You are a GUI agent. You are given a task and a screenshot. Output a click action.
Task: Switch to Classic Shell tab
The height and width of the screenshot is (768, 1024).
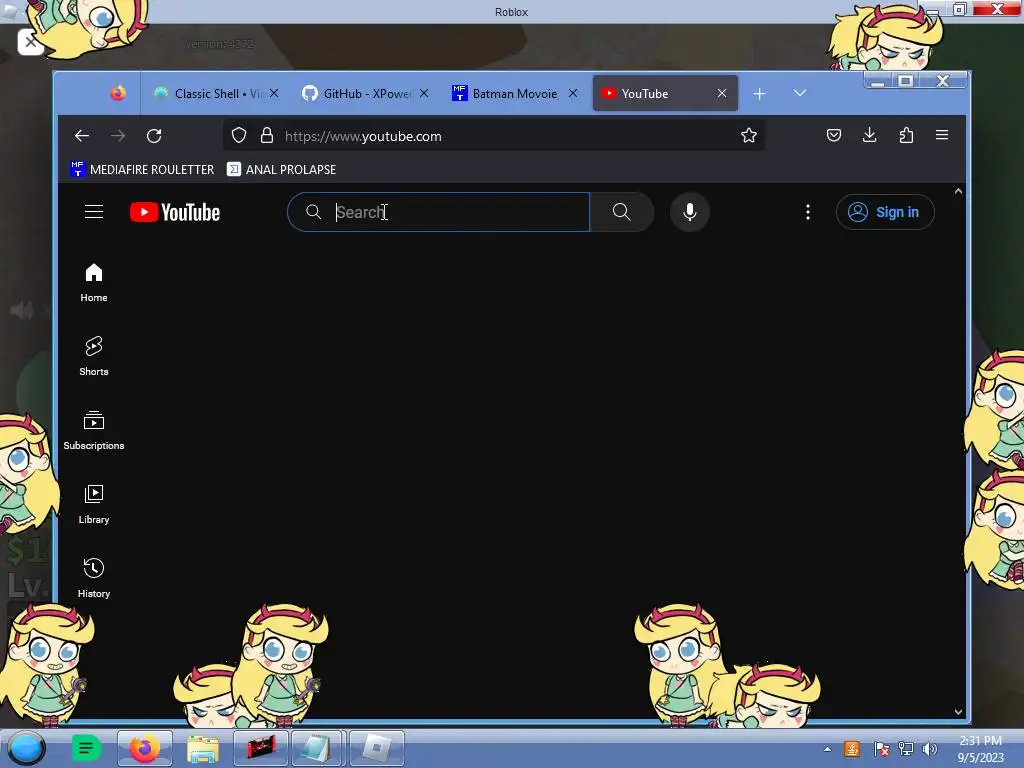[217, 93]
